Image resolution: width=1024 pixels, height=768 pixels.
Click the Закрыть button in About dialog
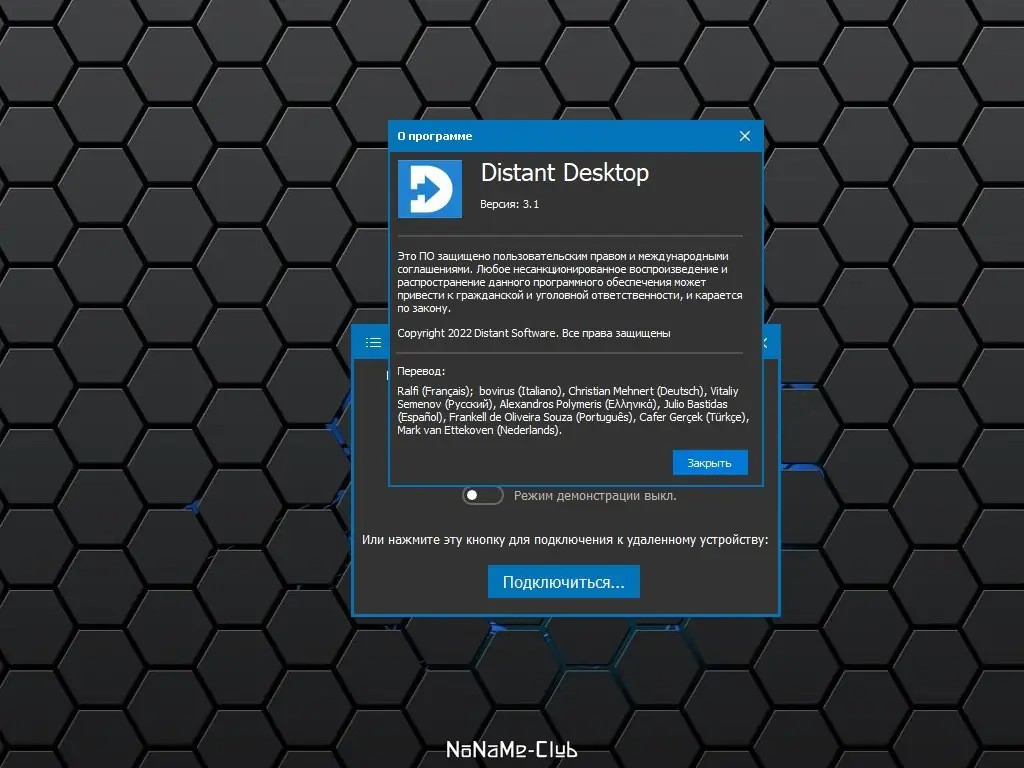[710, 462]
